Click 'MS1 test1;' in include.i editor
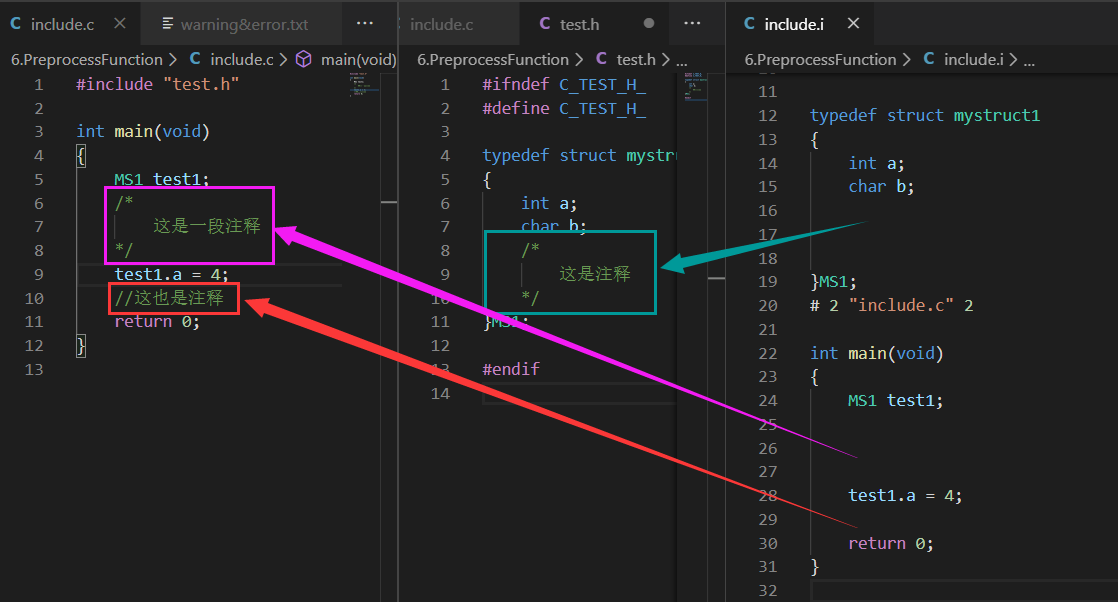 tap(896, 401)
